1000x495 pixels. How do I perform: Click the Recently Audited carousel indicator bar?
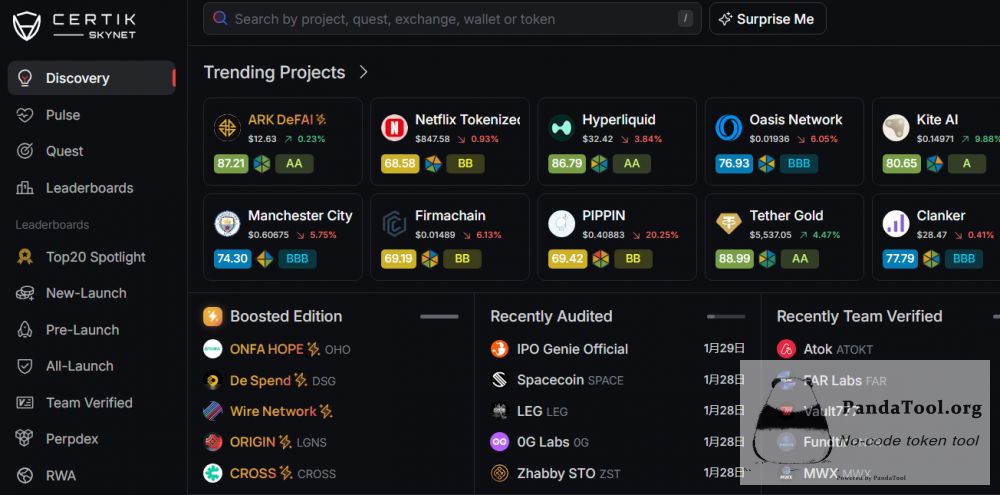725,316
